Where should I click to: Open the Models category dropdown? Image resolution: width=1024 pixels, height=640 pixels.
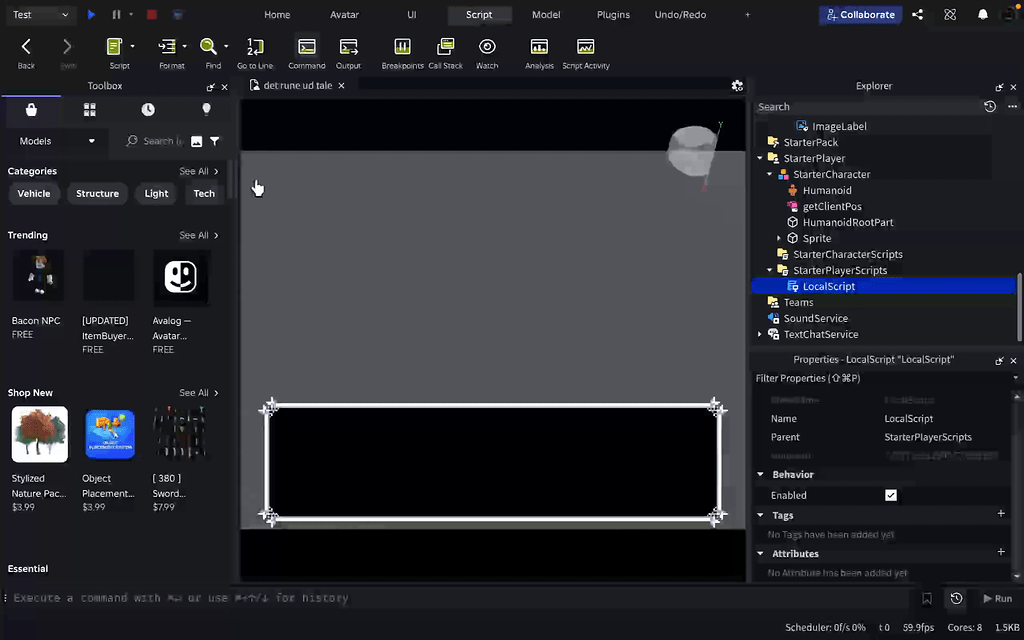coord(57,141)
